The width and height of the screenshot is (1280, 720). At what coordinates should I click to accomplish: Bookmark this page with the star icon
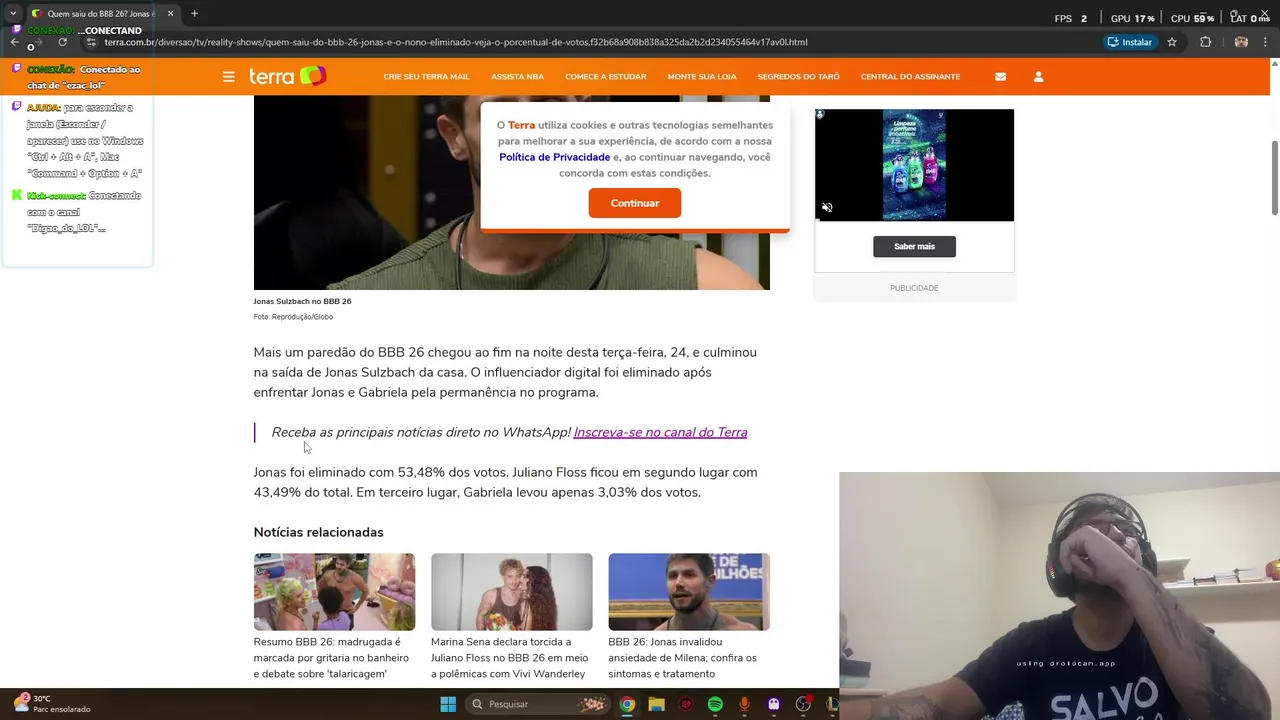(x=1172, y=42)
